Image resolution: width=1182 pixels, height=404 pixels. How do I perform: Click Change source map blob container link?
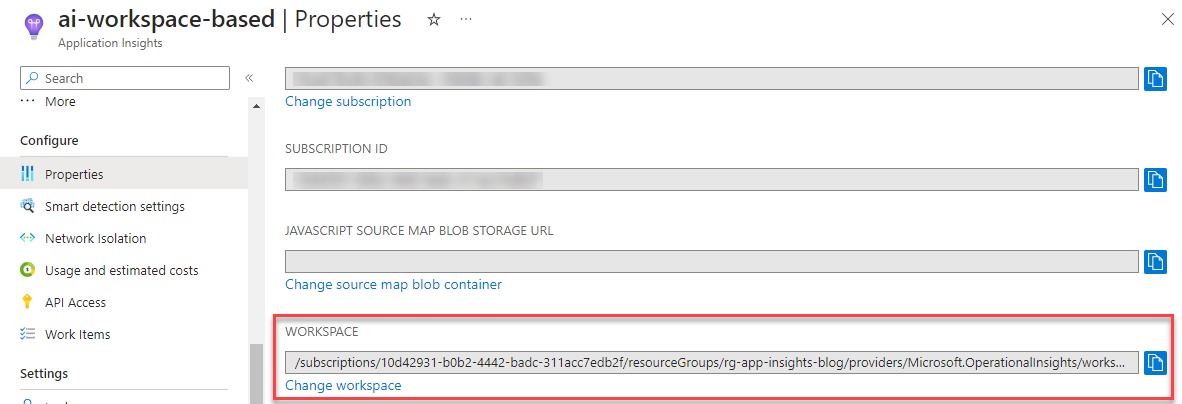click(x=393, y=284)
